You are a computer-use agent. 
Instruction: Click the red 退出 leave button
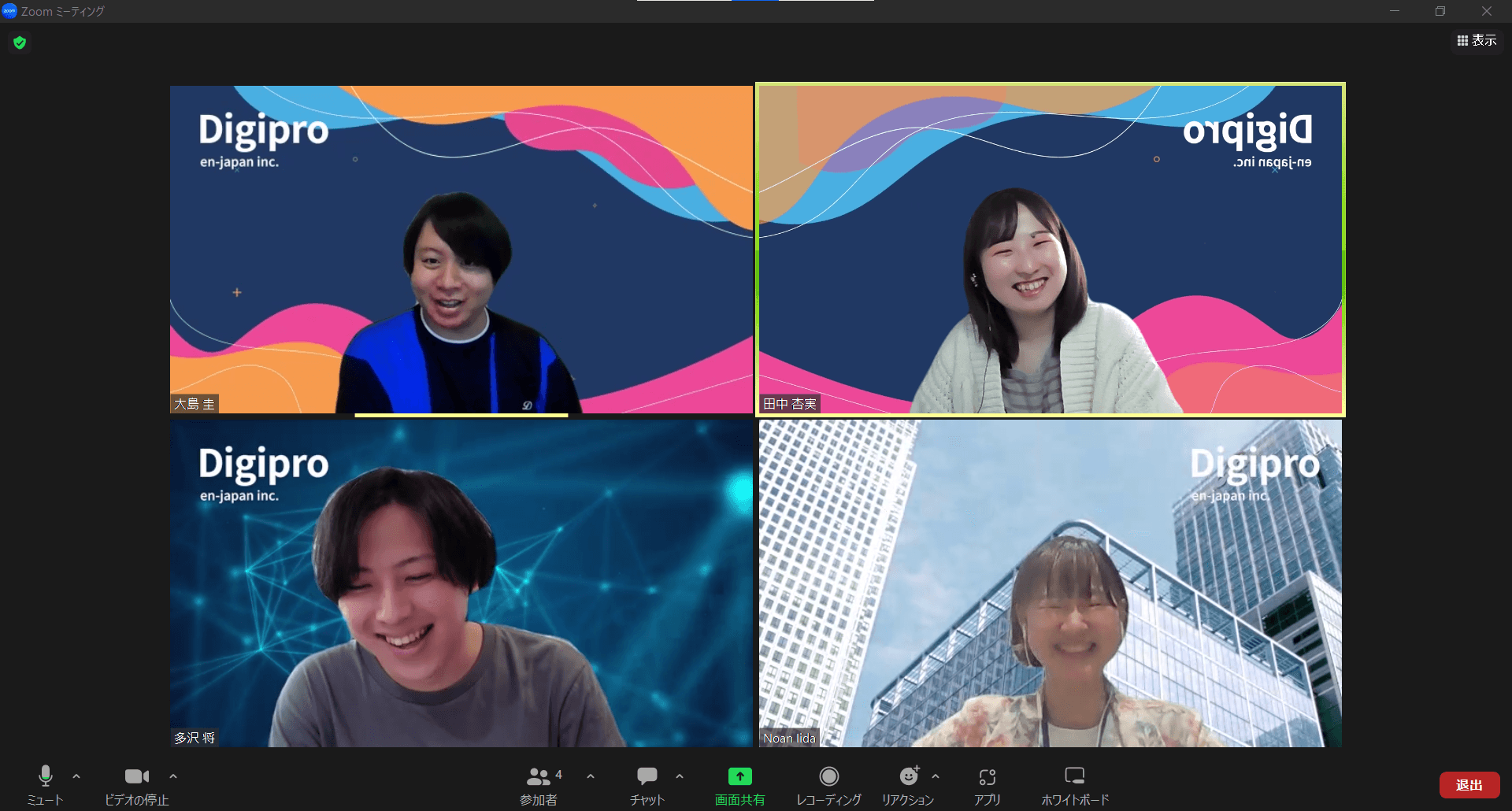tap(1469, 785)
